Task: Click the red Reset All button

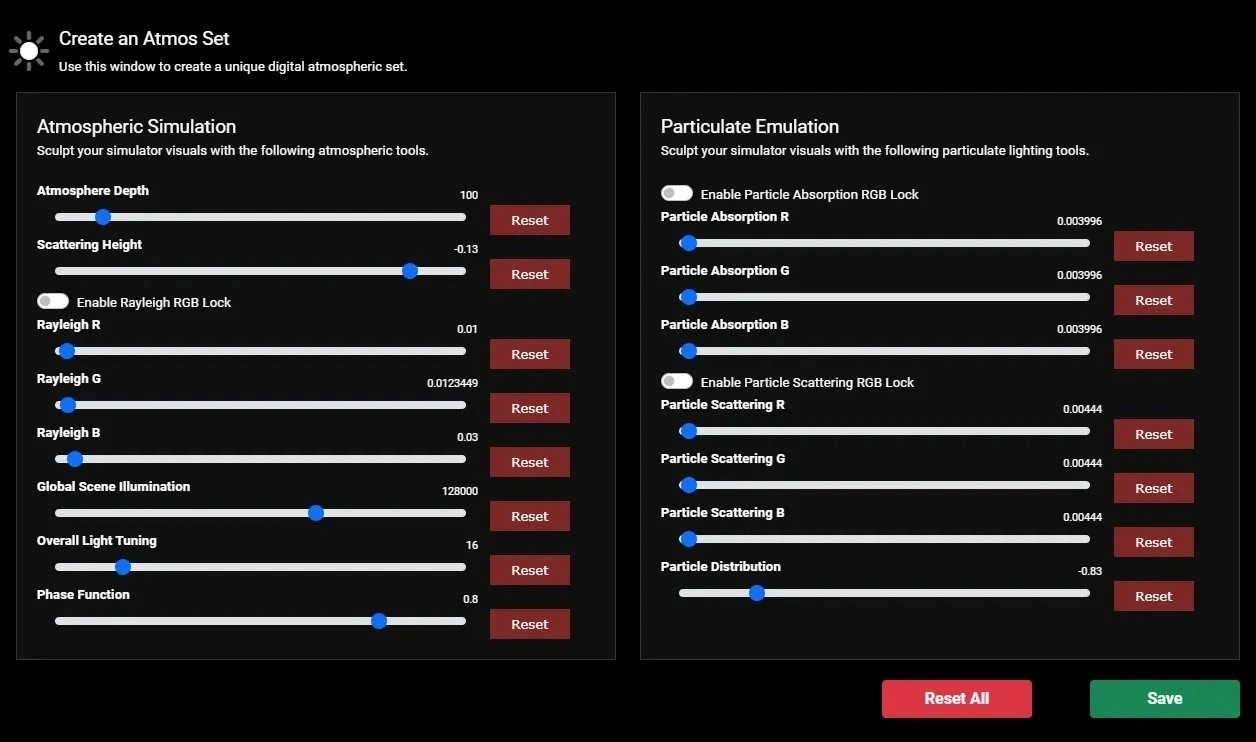Action: pos(956,699)
